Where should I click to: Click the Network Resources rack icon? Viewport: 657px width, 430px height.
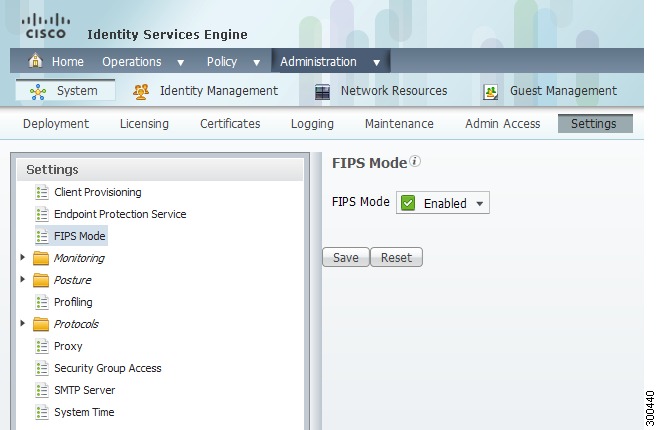click(322, 92)
